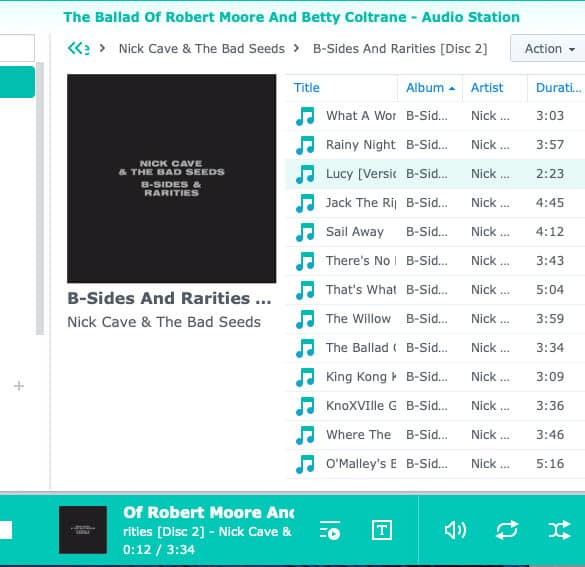Click the Of Robert Moore now-playing title

[x=209, y=513]
